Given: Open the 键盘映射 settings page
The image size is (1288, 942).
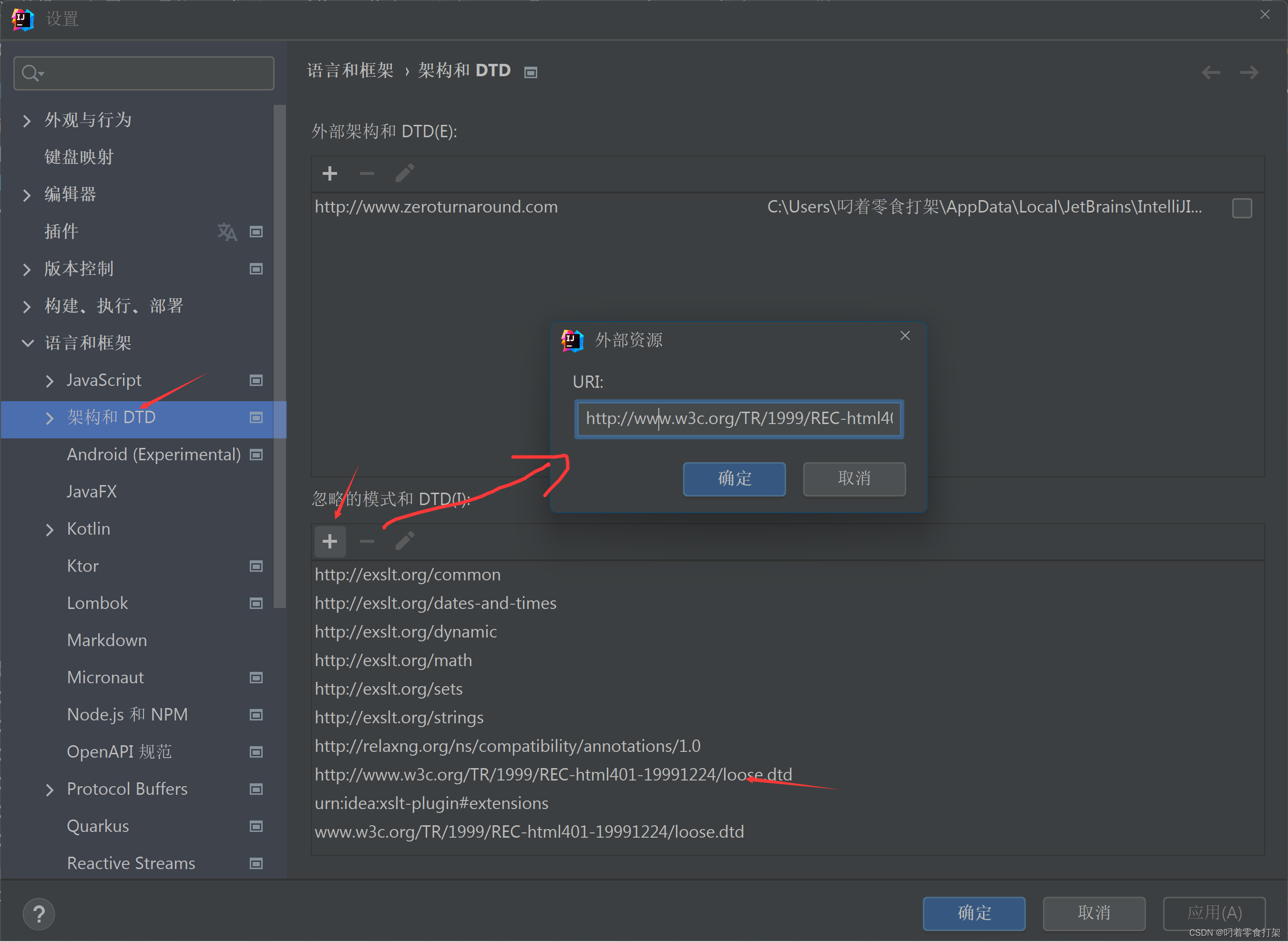Looking at the screenshot, I should click(x=79, y=157).
